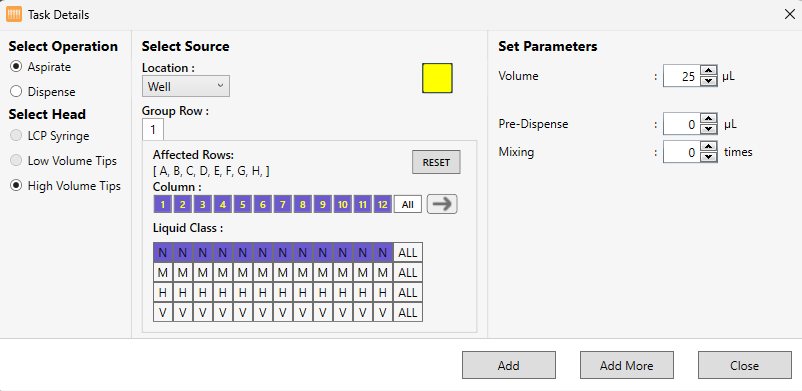Switch to Group Row tab 1

(153, 130)
